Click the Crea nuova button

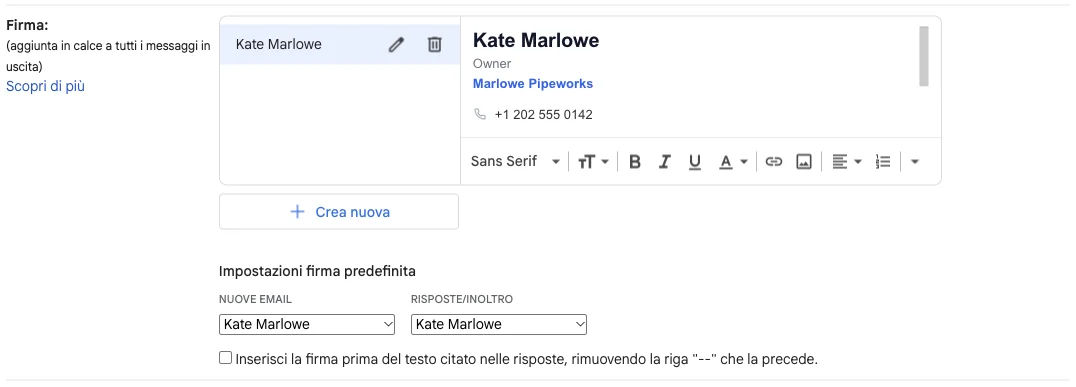click(339, 212)
